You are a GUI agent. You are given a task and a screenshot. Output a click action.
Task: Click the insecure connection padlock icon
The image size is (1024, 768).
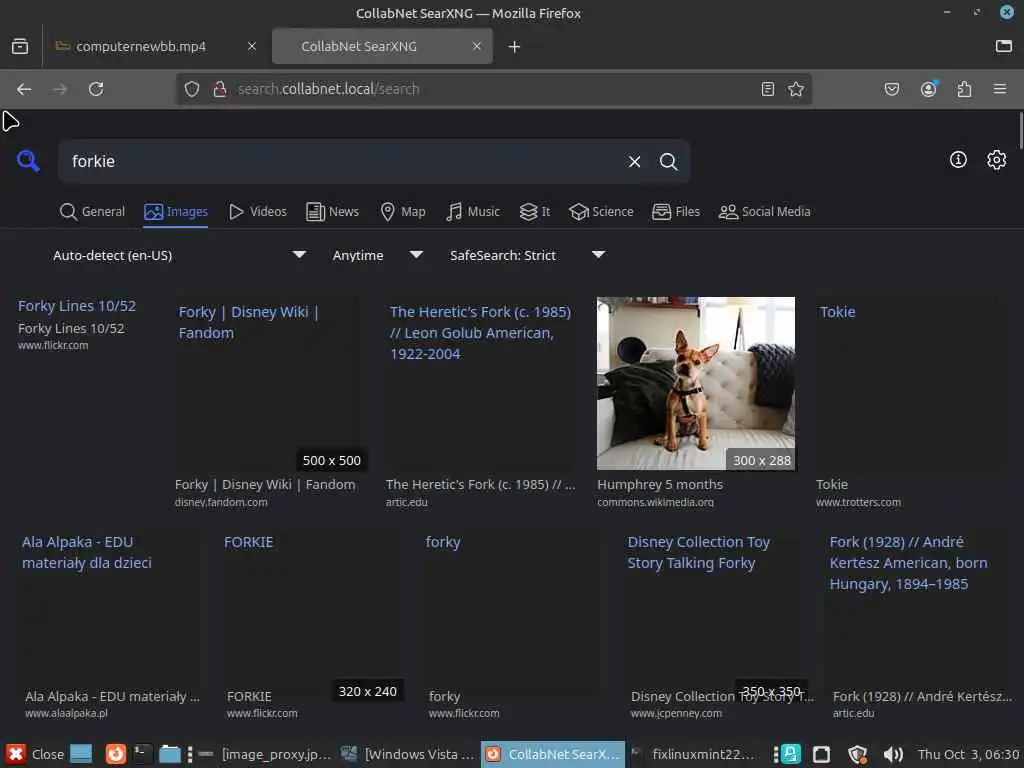[x=220, y=89]
